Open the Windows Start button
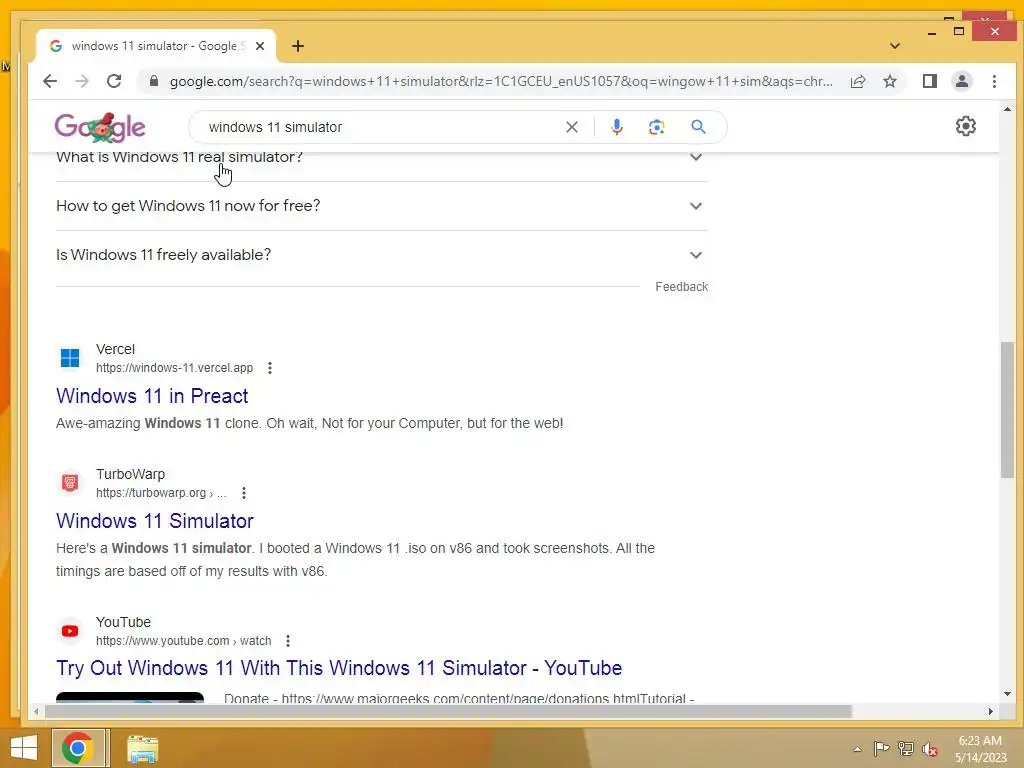This screenshot has height=768, width=1024. point(24,748)
